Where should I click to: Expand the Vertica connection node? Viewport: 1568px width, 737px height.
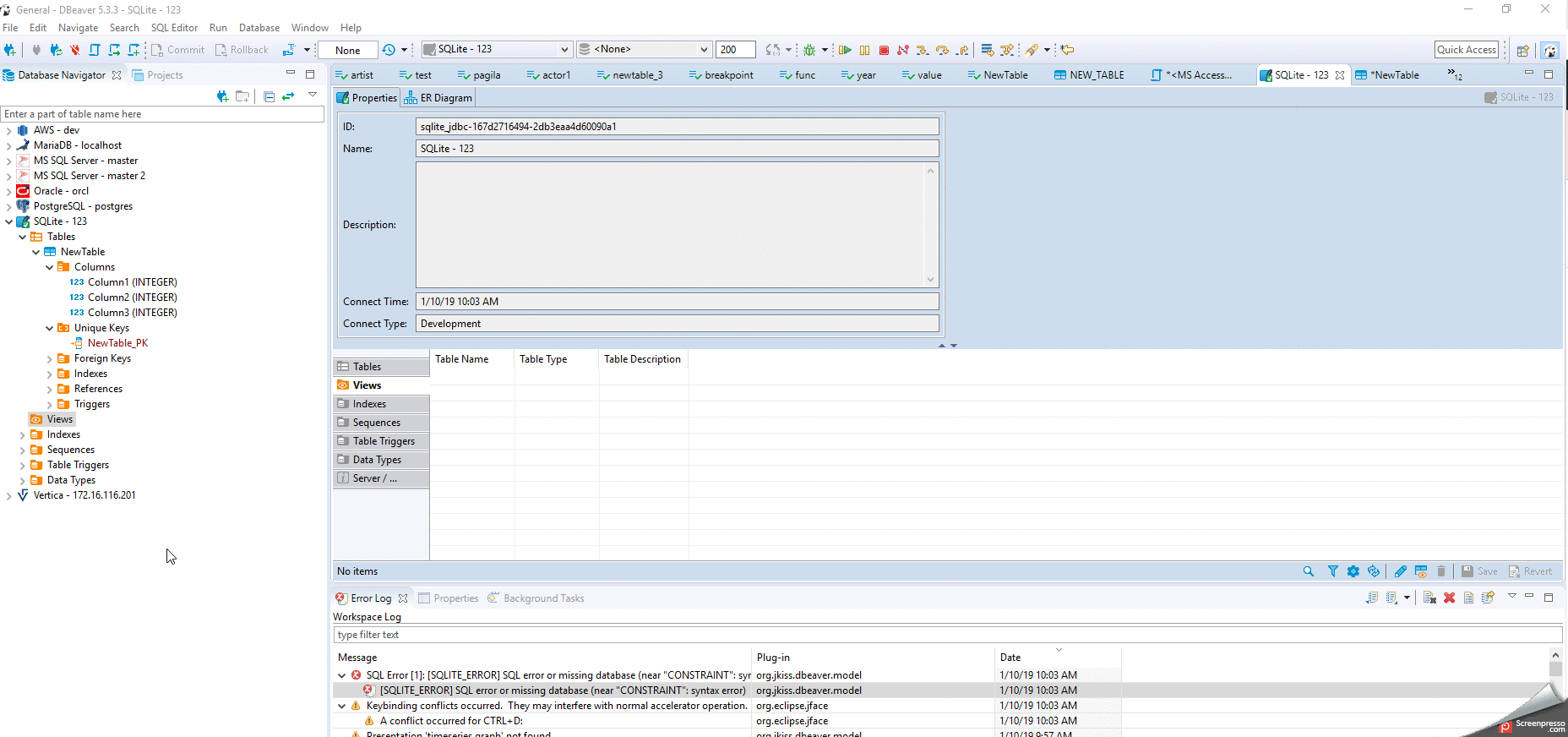tap(8, 495)
